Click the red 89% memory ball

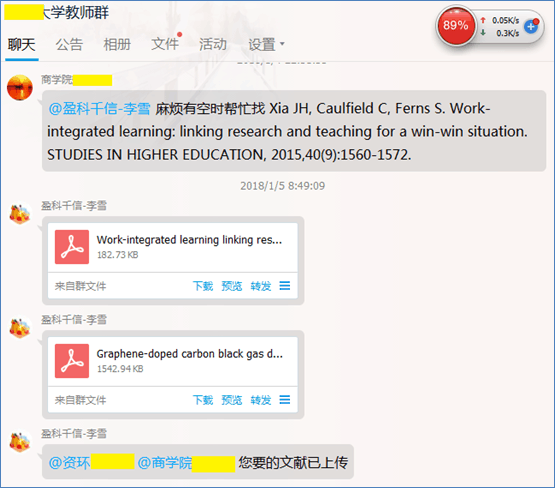(x=456, y=25)
